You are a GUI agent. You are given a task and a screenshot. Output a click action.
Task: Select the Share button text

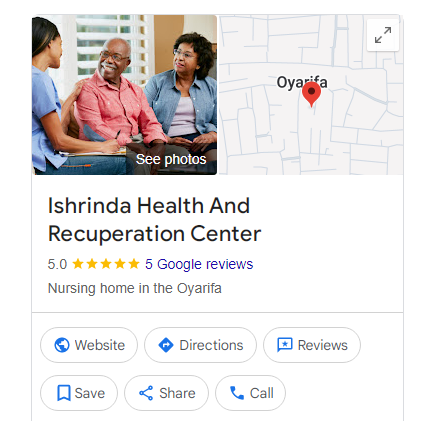[177, 393]
